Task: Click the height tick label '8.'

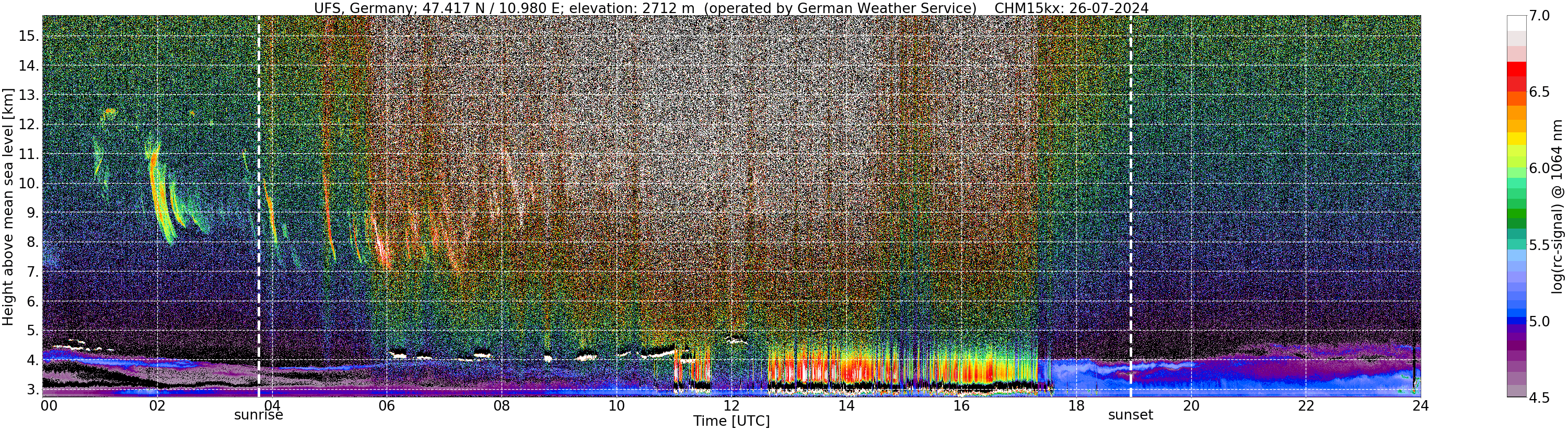Action: click(33, 243)
